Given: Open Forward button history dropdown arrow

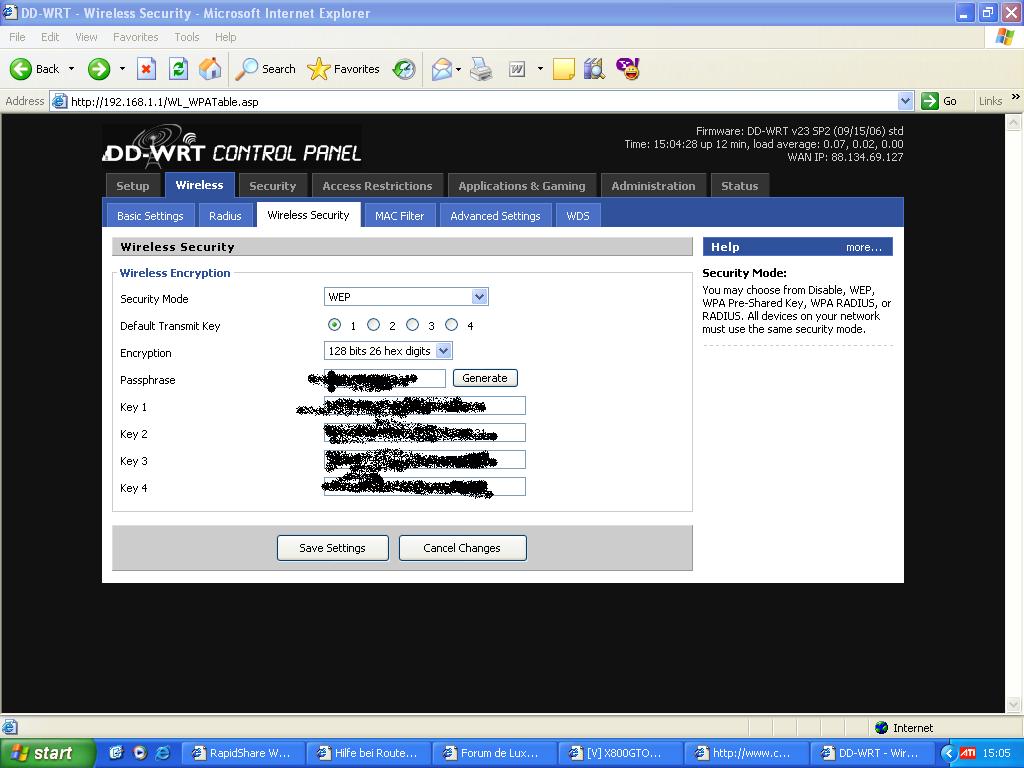Looking at the screenshot, I should (x=122, y=69).
